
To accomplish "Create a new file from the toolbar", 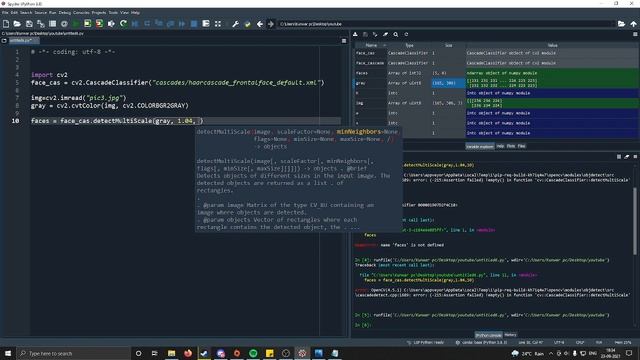I will (6, 24).
